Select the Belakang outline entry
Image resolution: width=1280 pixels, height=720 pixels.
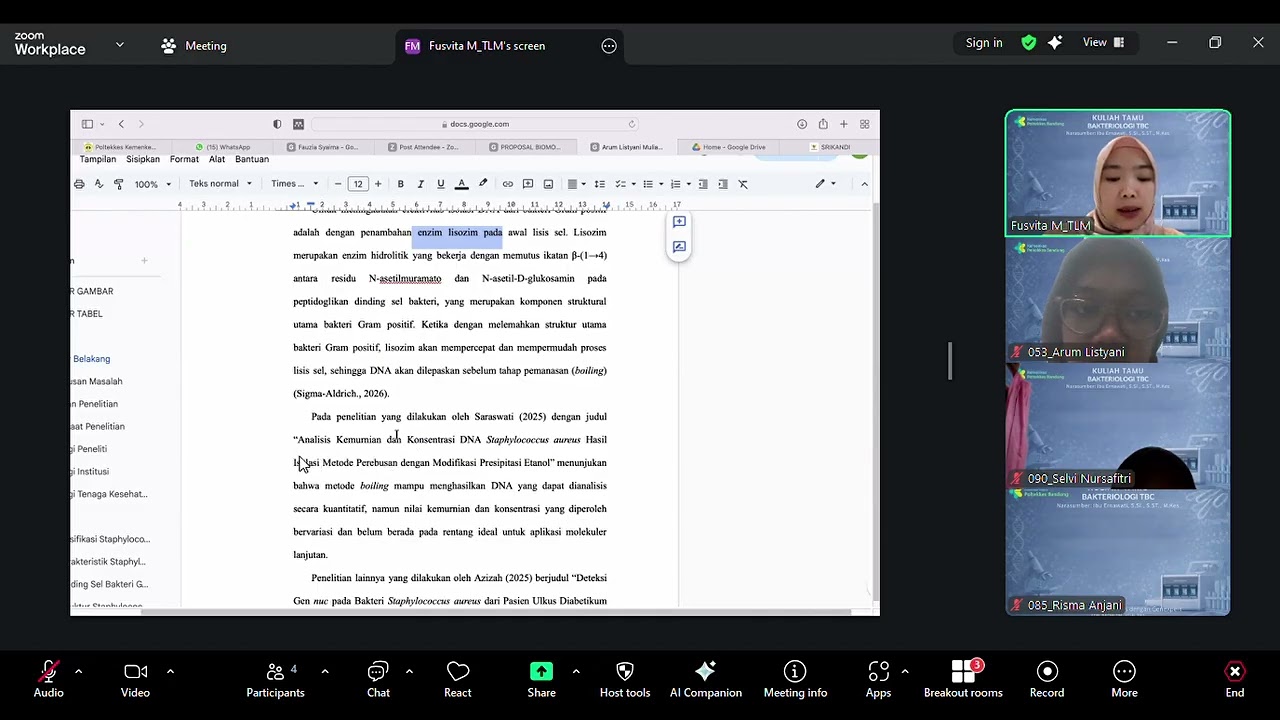[91, 359]
